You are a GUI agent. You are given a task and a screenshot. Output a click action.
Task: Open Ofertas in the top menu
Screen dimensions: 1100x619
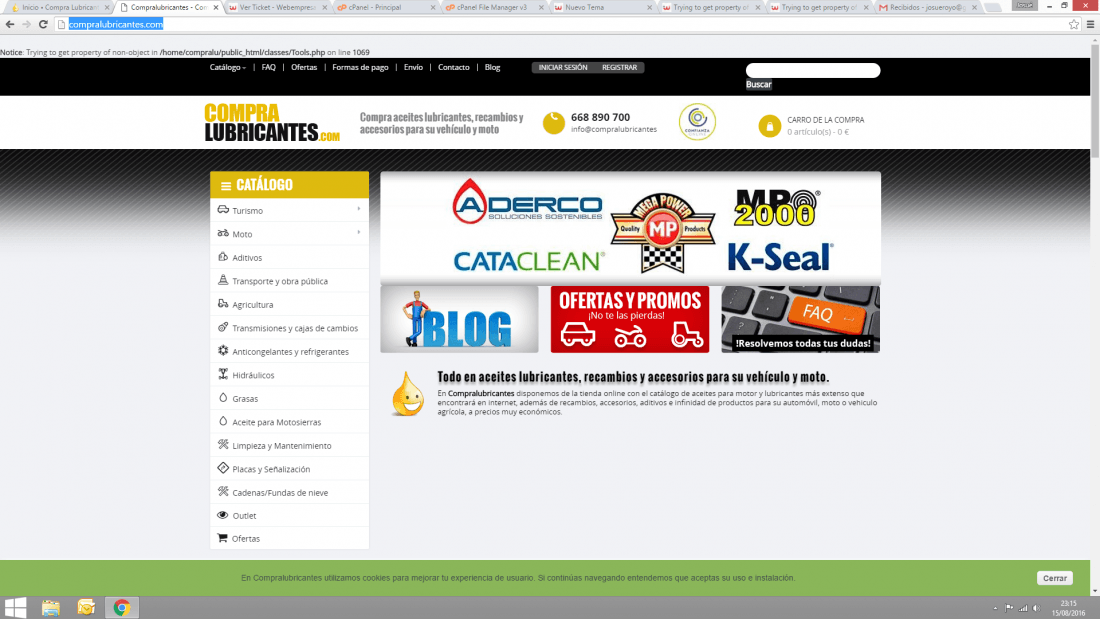304,67
